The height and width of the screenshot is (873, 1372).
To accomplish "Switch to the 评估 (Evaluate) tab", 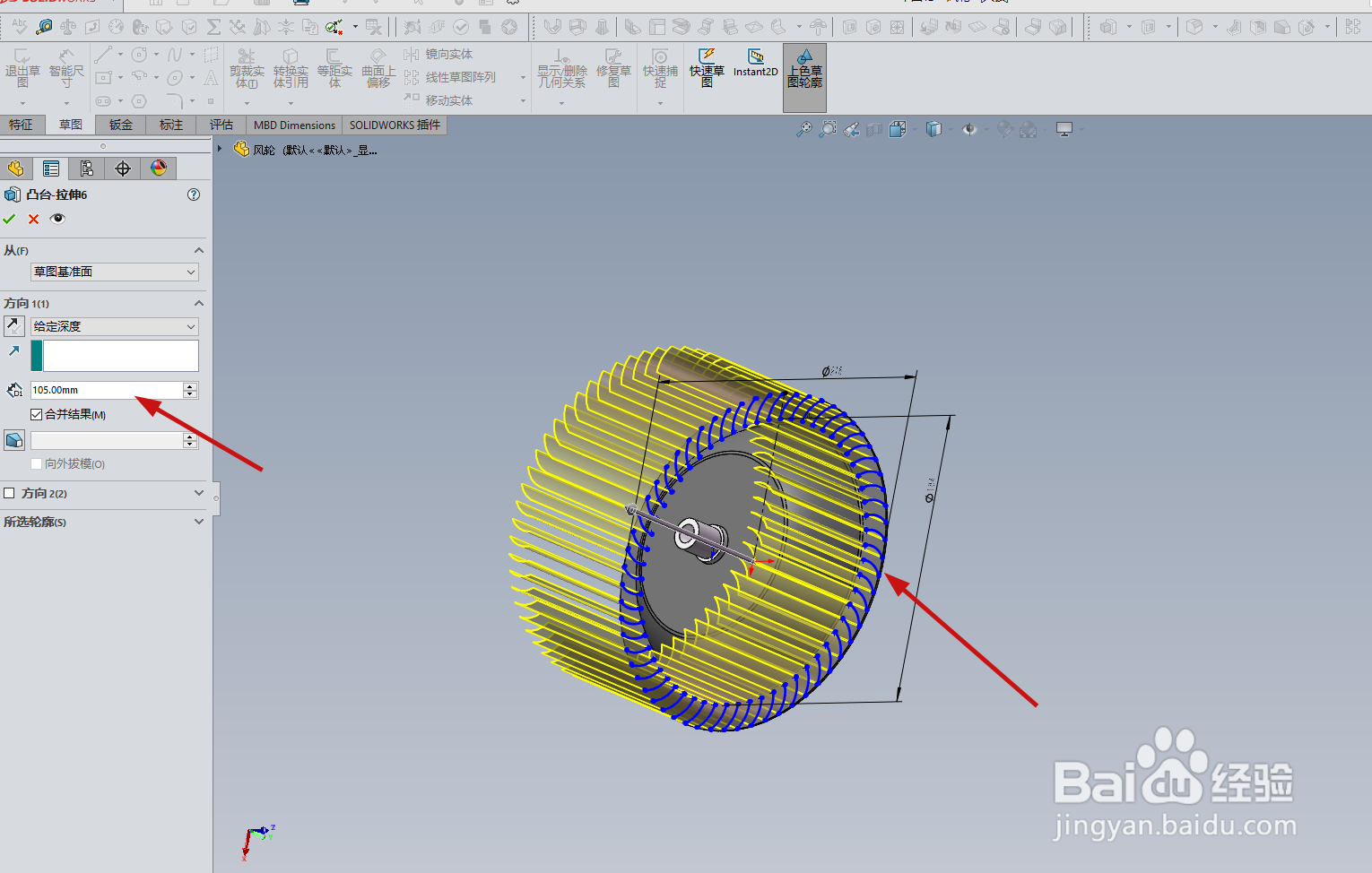I will point(221,125).
